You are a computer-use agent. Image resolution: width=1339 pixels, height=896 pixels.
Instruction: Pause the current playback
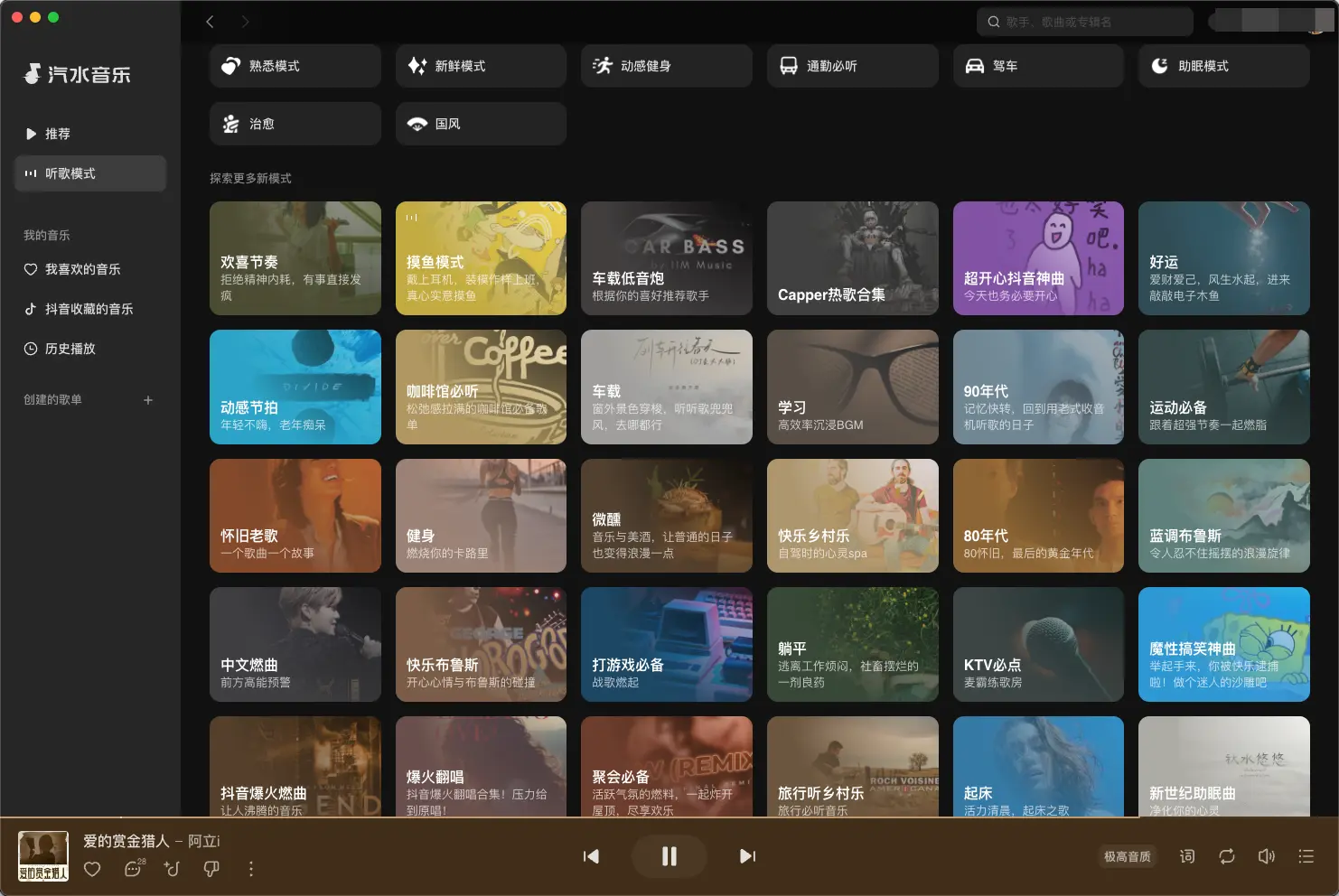669,856
